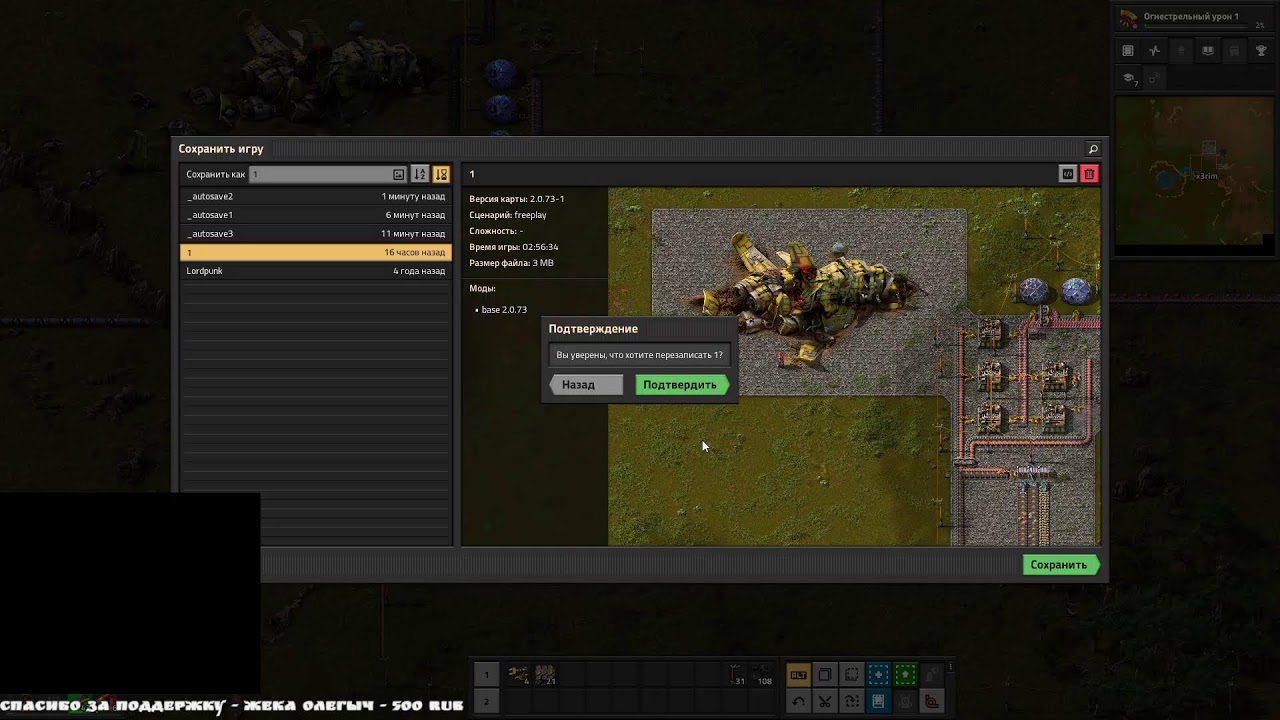Open tips graduation cap icon
Viewport: 1280px width, 720px height.
tap(1128, 78)
